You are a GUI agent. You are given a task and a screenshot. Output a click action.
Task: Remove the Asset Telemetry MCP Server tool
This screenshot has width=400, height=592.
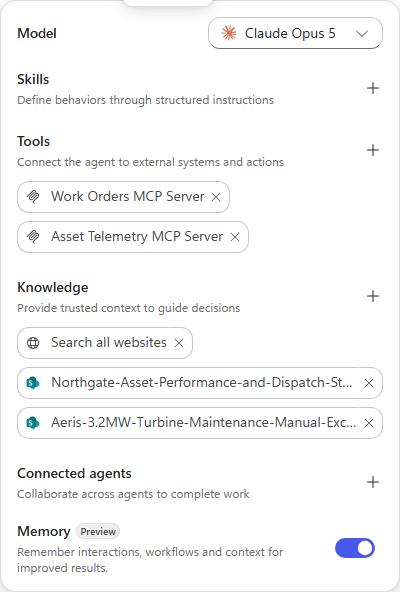(x=235, y=237)
